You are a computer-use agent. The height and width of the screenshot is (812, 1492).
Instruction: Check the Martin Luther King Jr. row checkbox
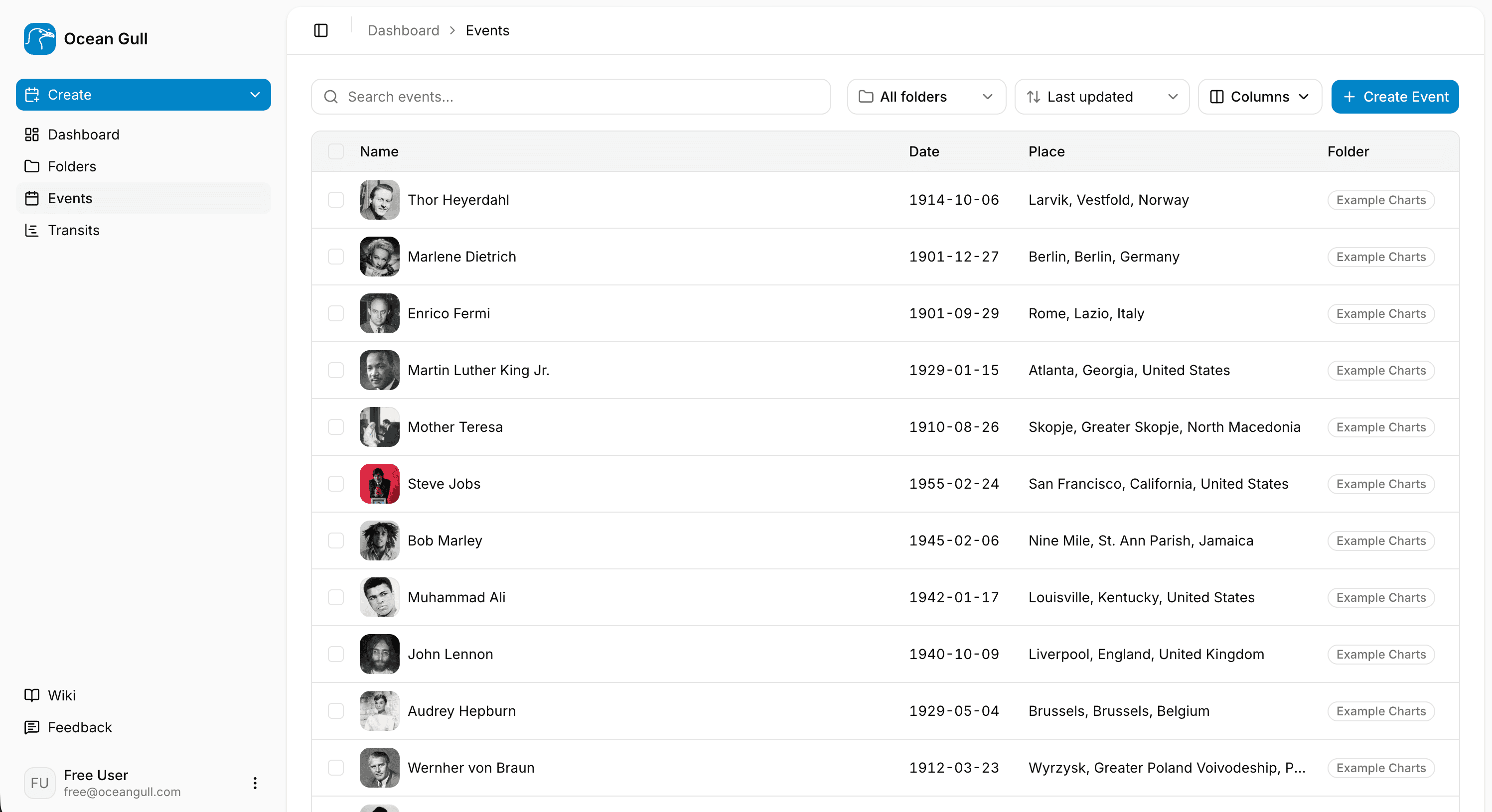(336, 370)
